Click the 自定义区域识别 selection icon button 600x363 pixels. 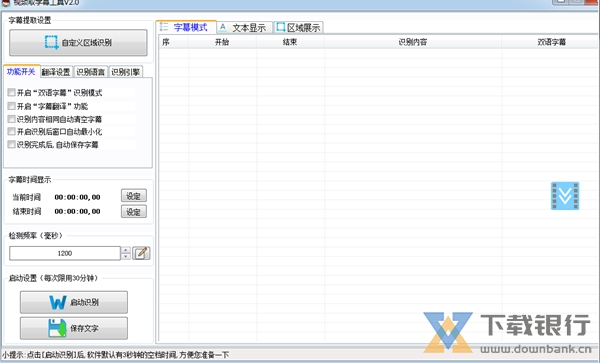point(51,42)
